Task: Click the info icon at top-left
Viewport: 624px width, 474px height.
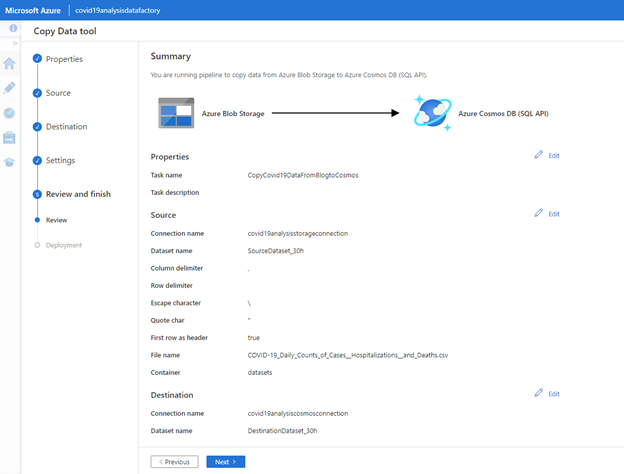Action: coord(13,28)
